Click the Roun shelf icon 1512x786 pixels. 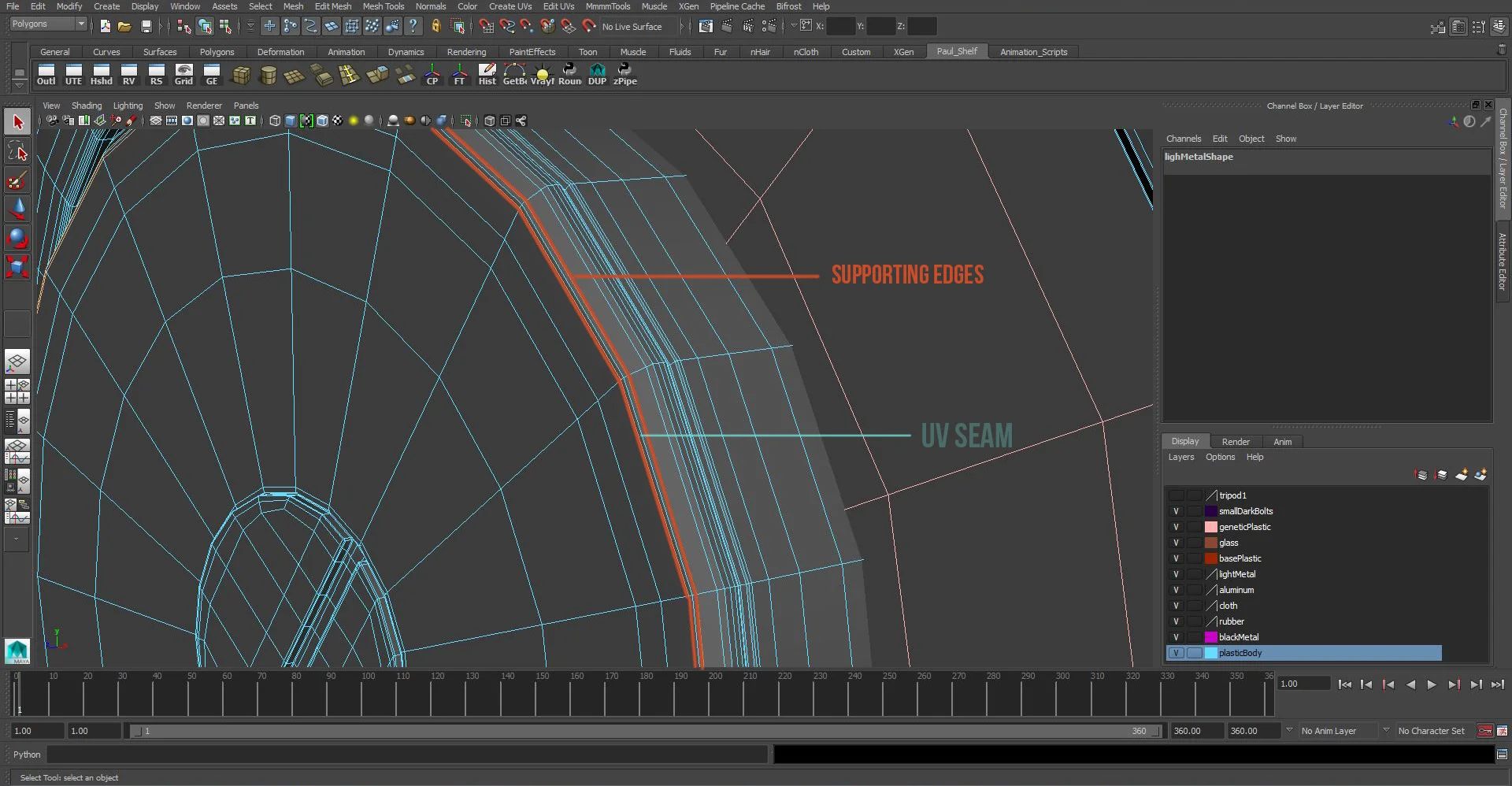pos(570,75)
